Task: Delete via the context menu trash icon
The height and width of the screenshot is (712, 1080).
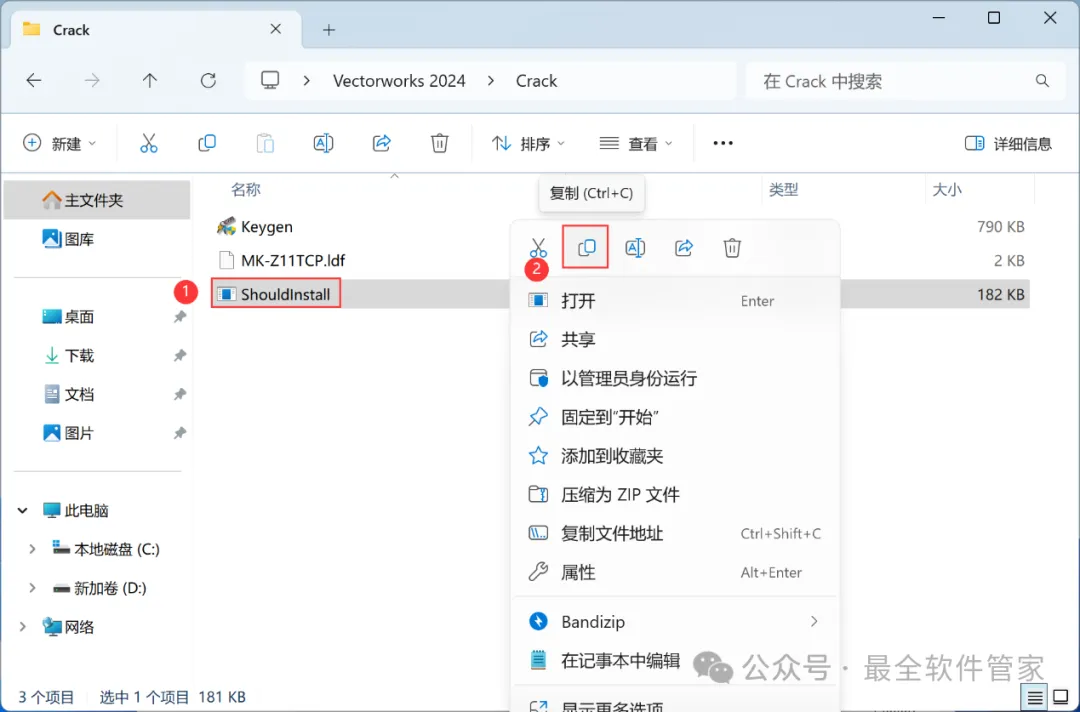Action: pyautogui.click(x=732, y=247)
